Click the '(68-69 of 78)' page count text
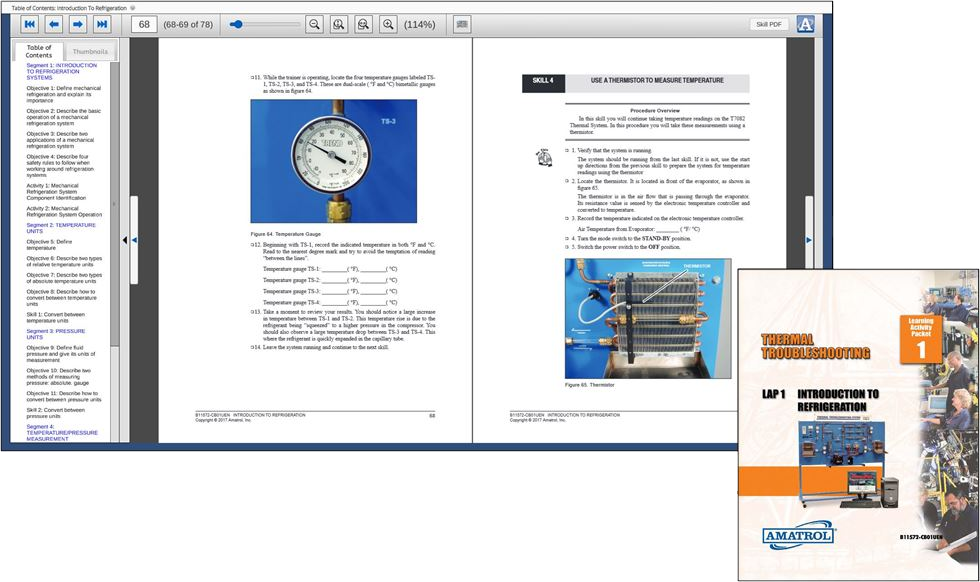 click(x=188, y=24)
